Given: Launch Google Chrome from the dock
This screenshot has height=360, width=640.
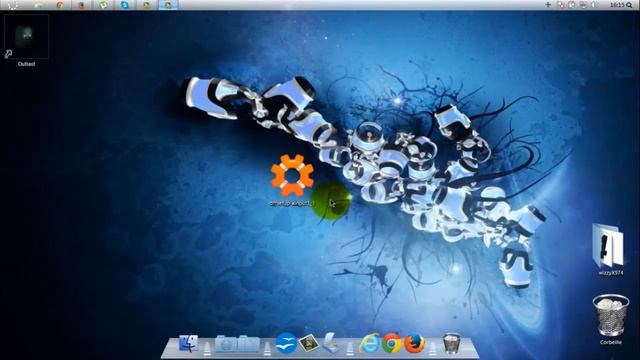Looking at the screenshot, I should [391, 343].
